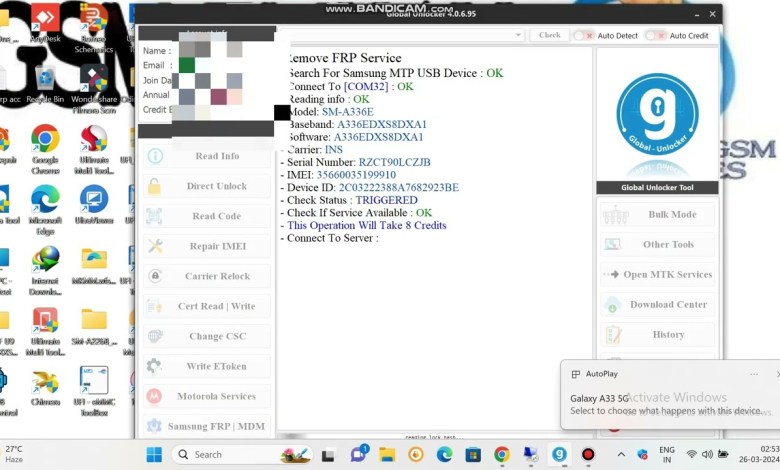Enable the Auto Credit switch

[x=653, y=35]
